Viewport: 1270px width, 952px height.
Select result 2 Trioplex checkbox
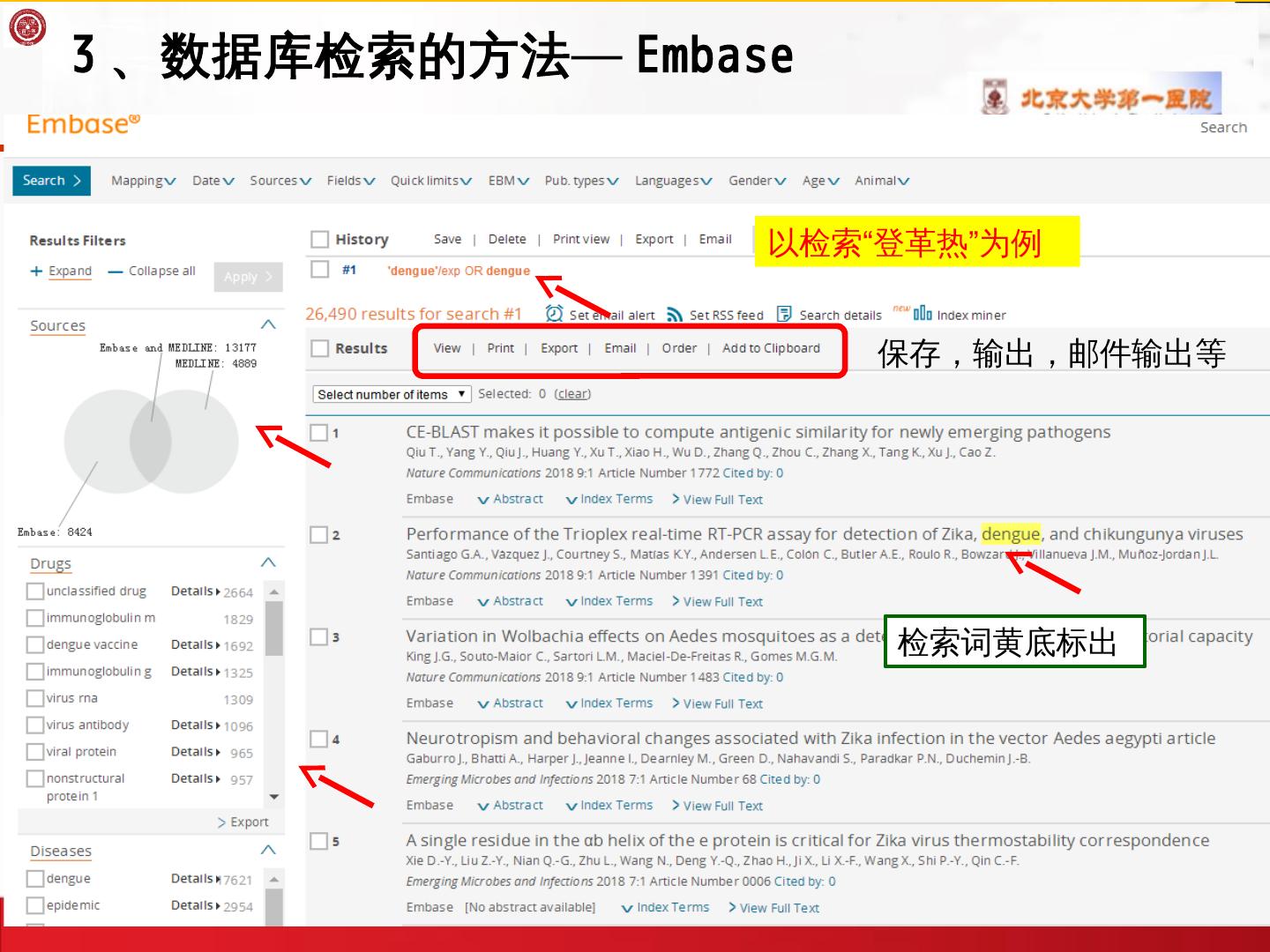pos(319,535)
